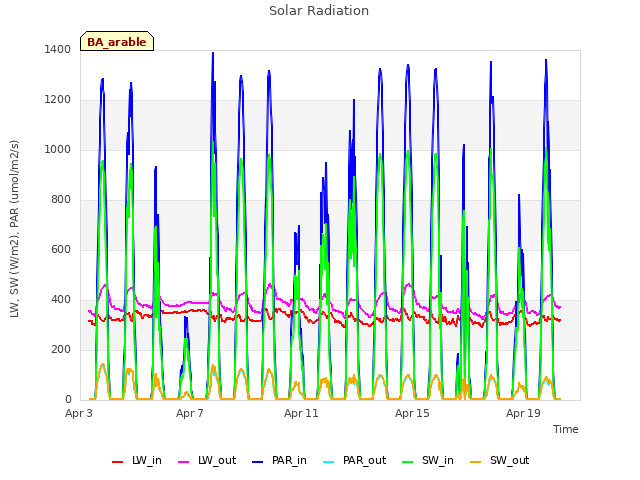This screenshot has width=640, height=480.
Task: Click the Apr 15 x-axis label
Action: [412, 413]
